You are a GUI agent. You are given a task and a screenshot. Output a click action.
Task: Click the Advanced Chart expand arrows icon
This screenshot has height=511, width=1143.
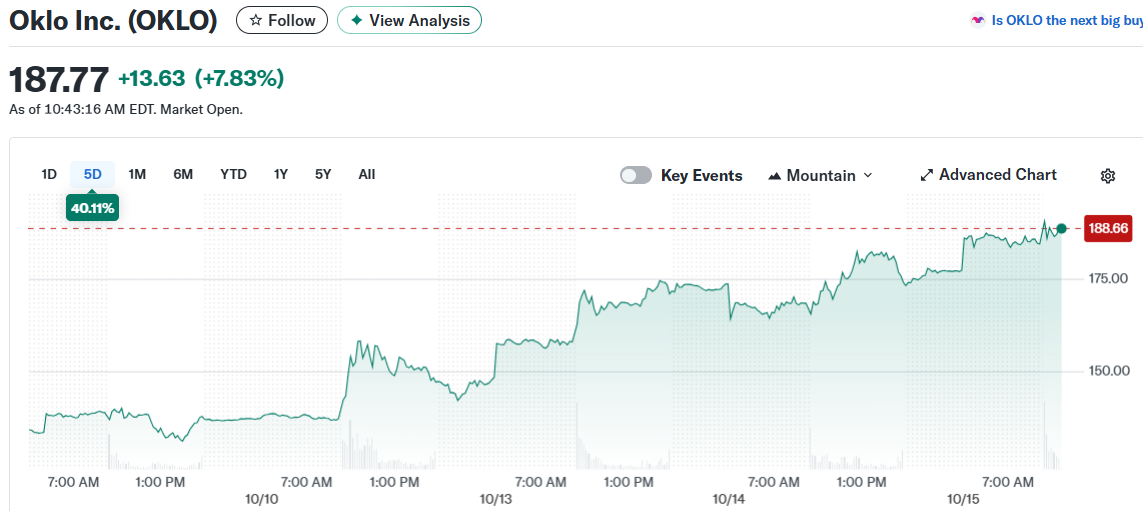(x=926, y=175)
